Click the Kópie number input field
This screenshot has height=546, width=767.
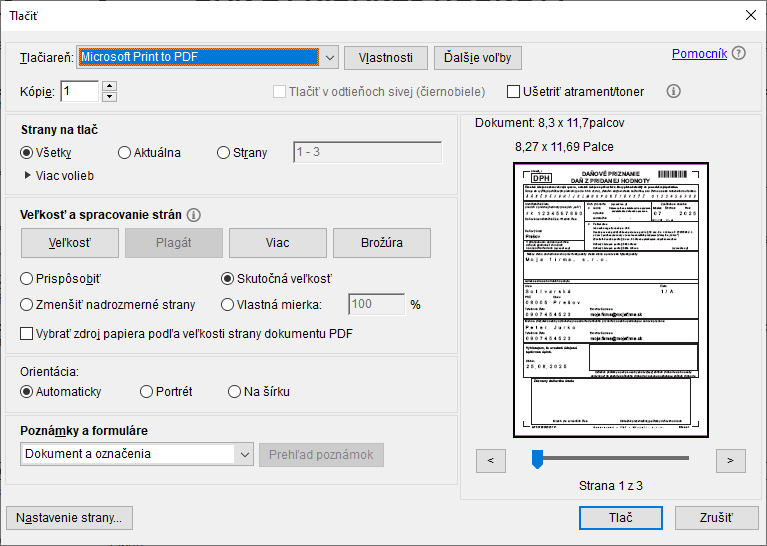tap(80, 92)
